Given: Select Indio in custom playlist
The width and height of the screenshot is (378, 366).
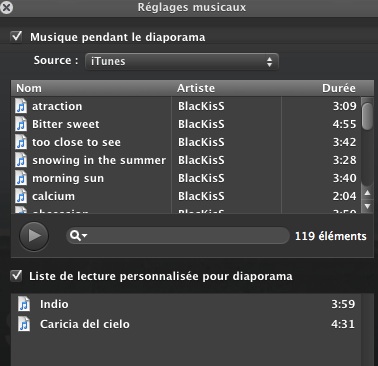Looking at the screenshot, I should [186, 304].
